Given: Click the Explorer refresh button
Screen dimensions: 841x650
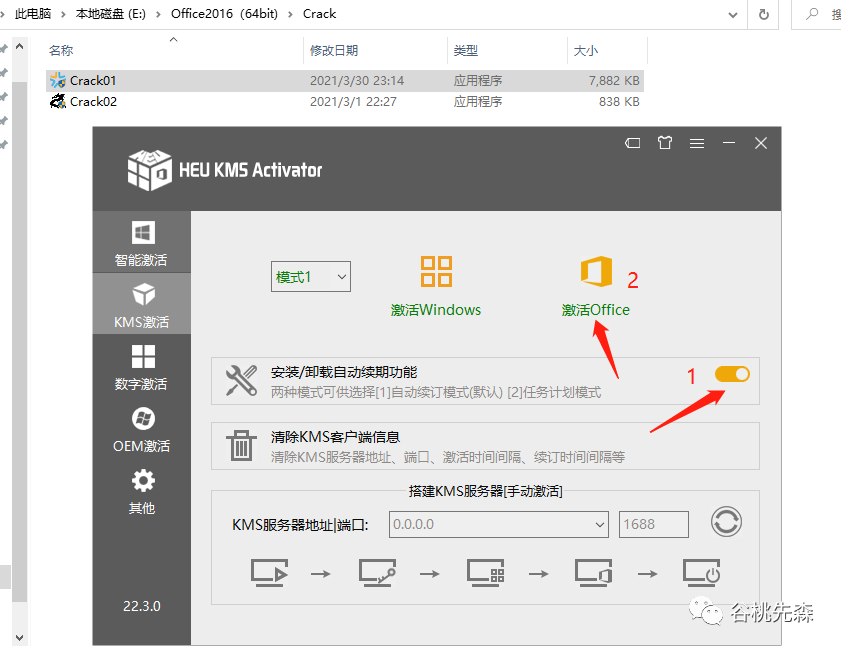Looking at the screenshot, I should point(764,14).
